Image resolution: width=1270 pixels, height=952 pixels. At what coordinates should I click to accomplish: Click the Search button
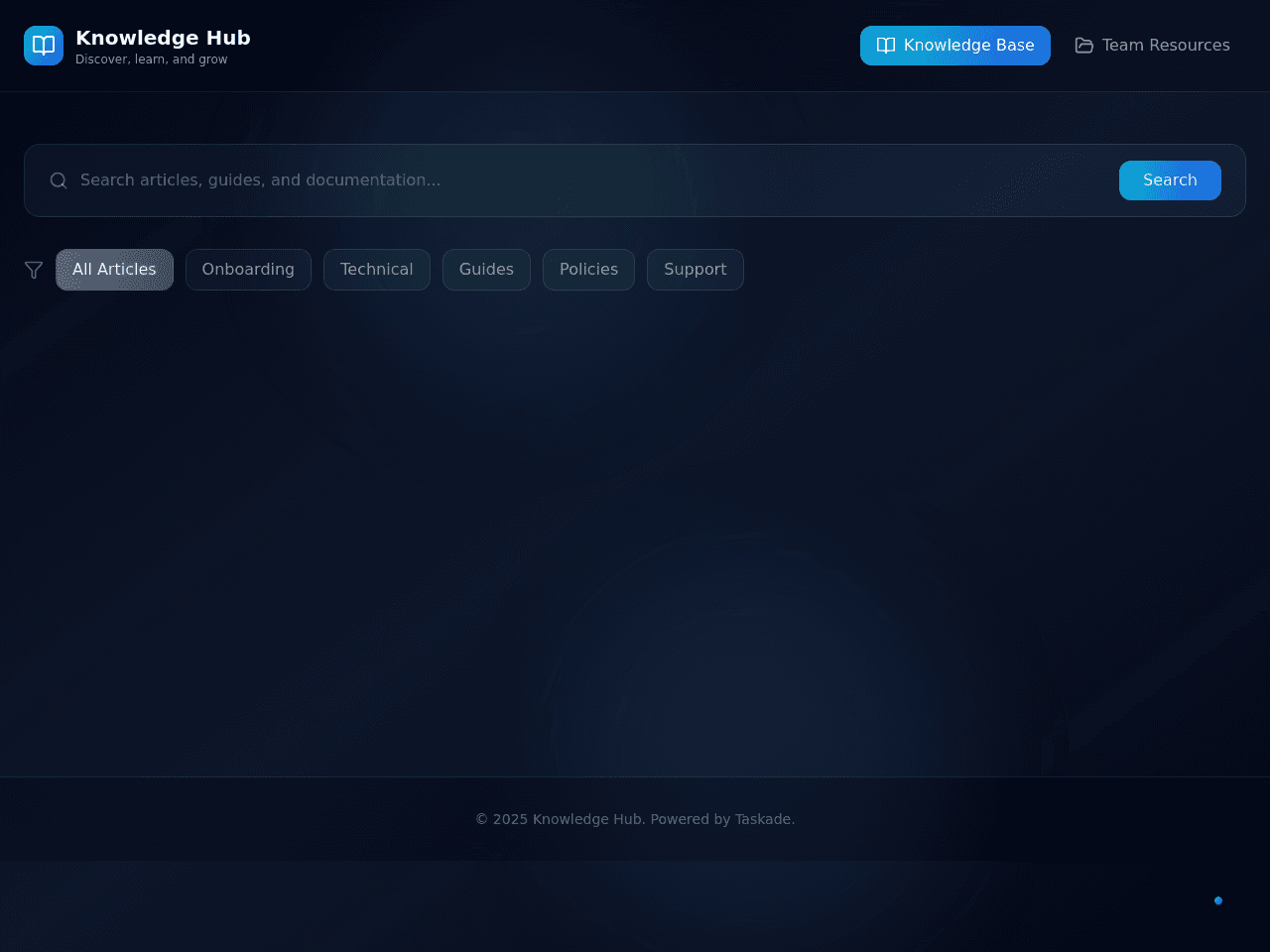[x=1170, y=180]
